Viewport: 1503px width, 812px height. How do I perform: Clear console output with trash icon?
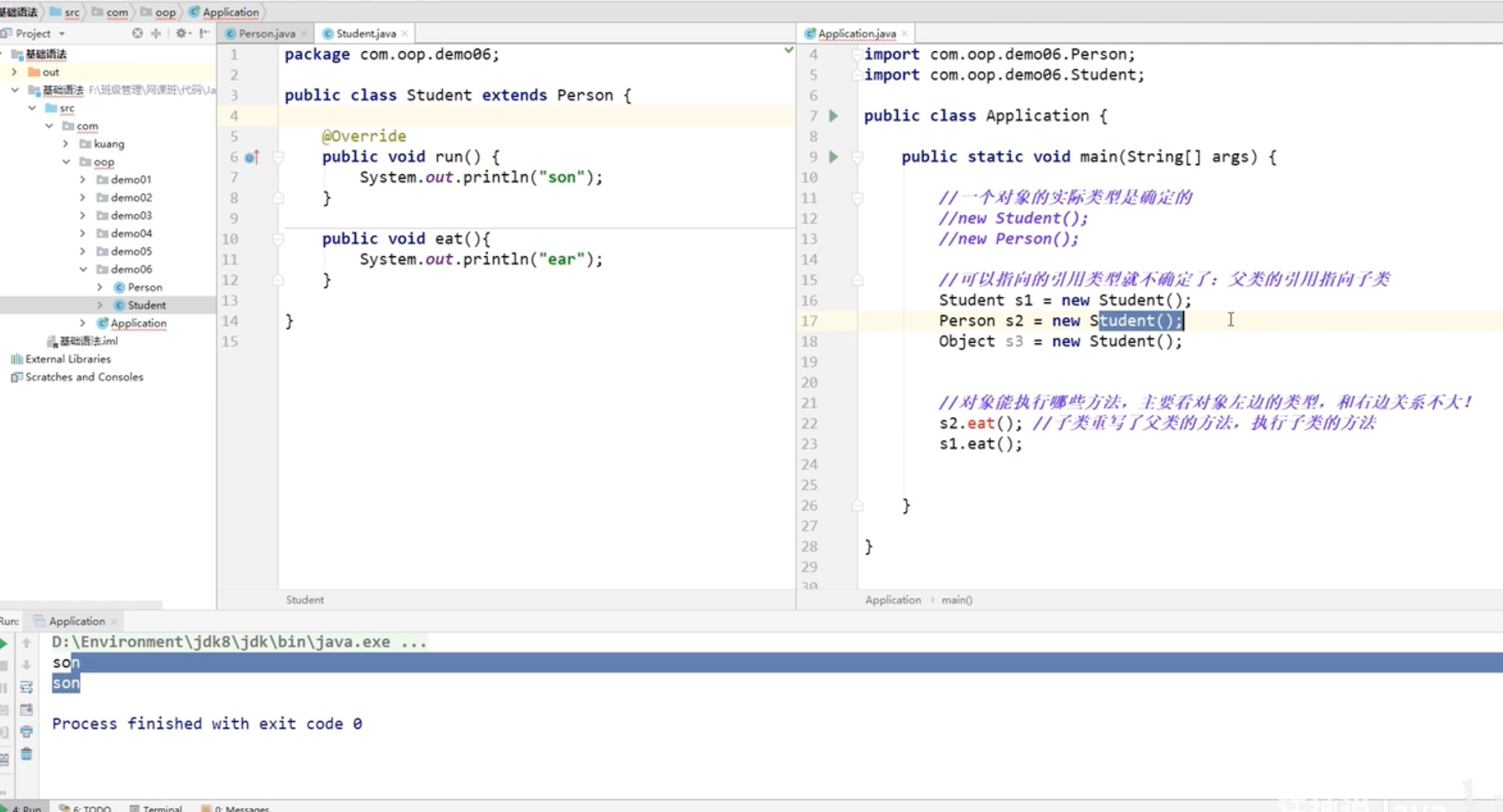pos(26,754)
